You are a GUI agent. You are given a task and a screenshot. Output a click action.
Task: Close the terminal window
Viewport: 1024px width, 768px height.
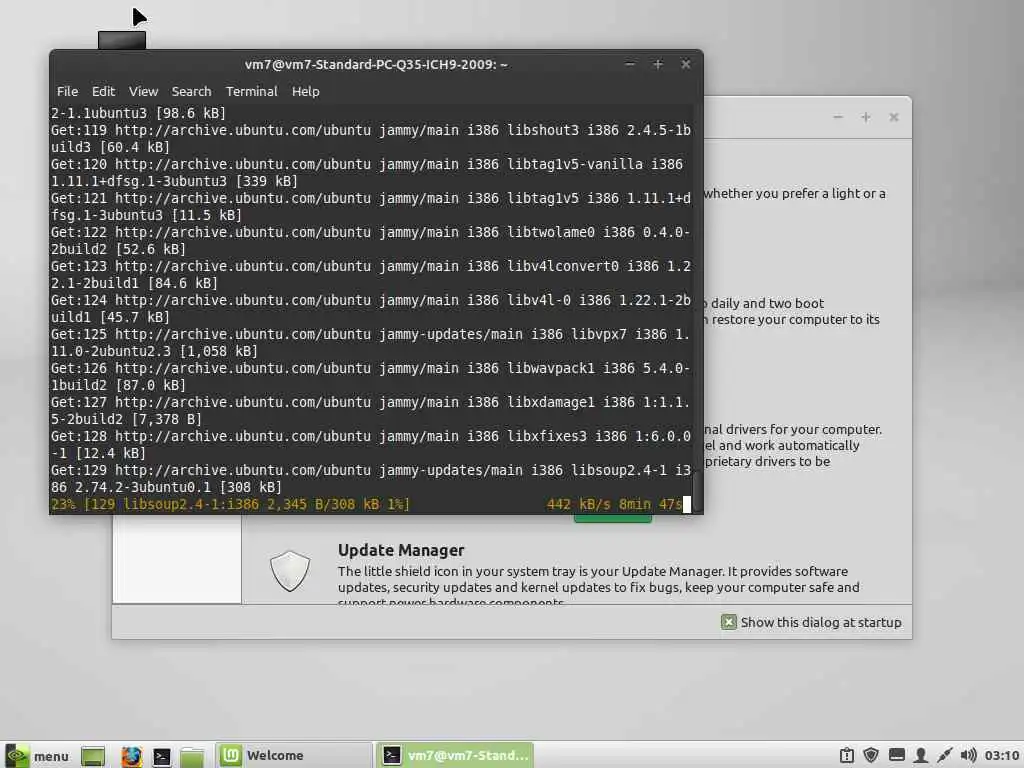[686, 64]
